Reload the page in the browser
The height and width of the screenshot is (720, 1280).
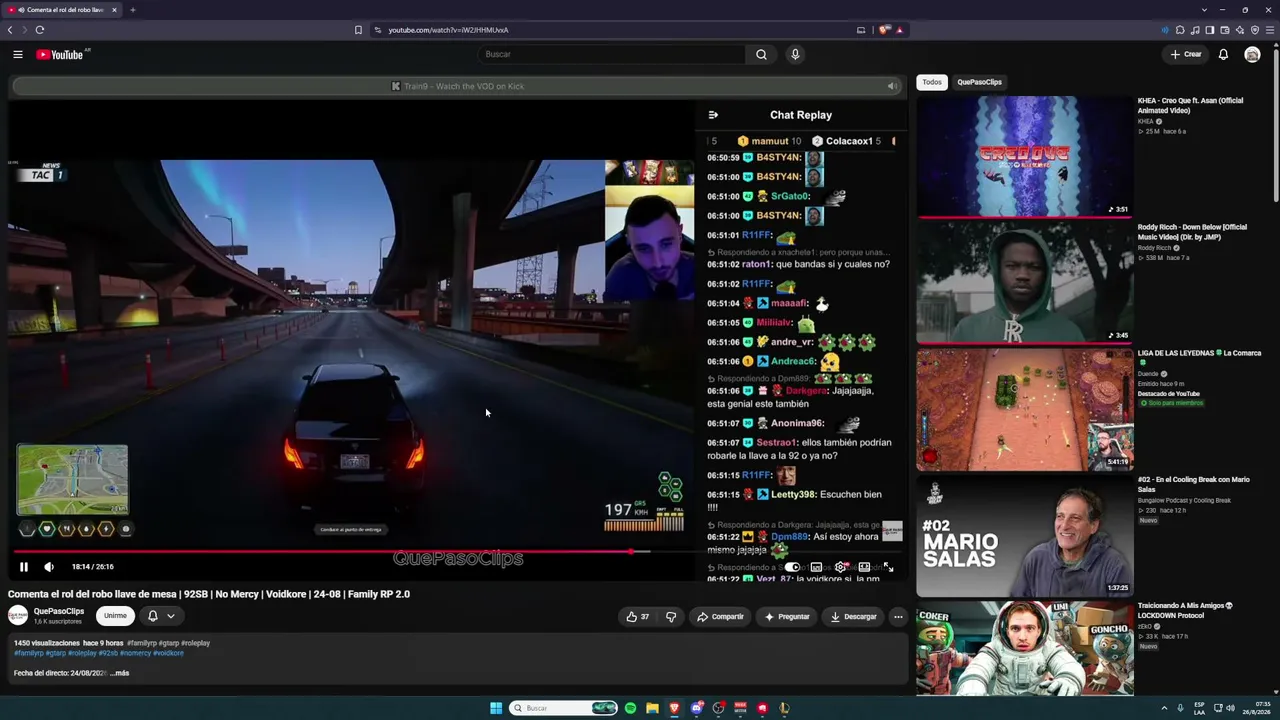(40, 30)
